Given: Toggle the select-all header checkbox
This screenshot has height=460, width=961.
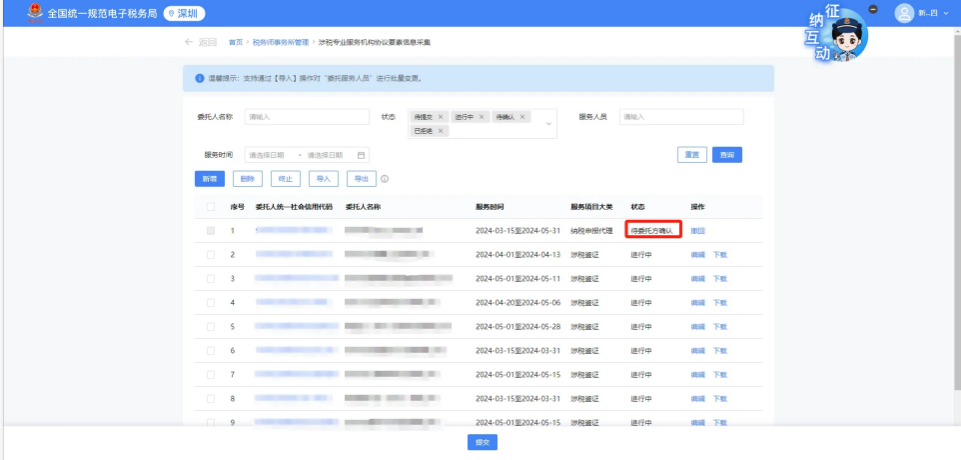Looking at the screenshot, I should pos(211,207).
